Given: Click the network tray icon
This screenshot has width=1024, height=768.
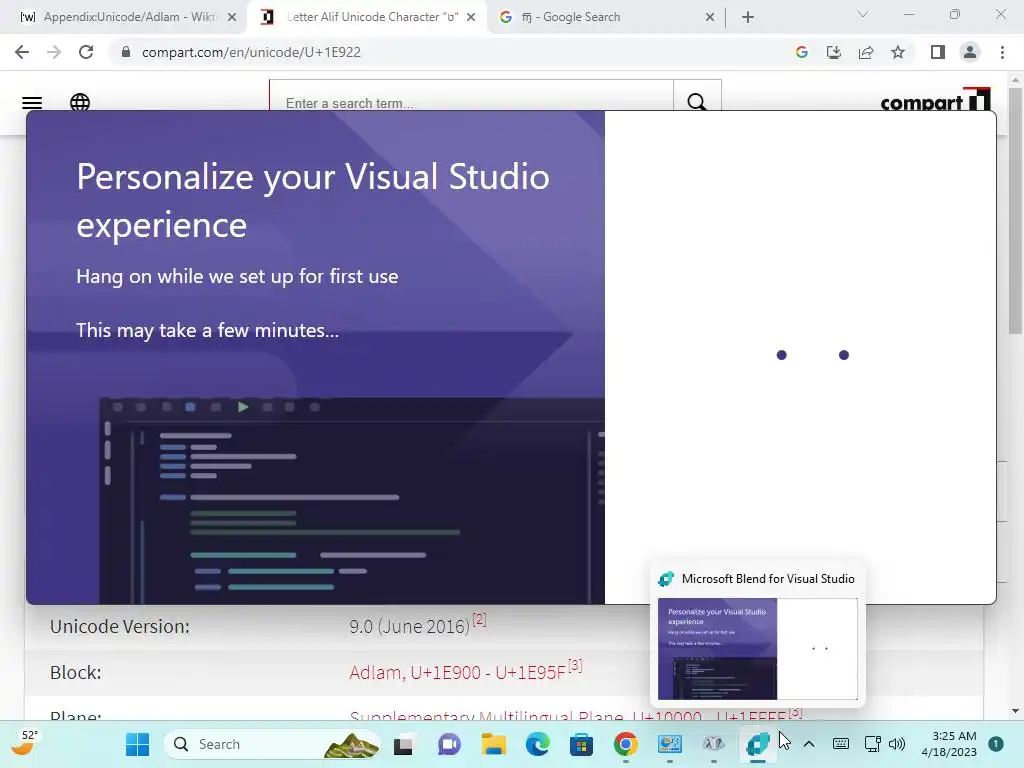Looking at the screenshot, I should [872, 744].
